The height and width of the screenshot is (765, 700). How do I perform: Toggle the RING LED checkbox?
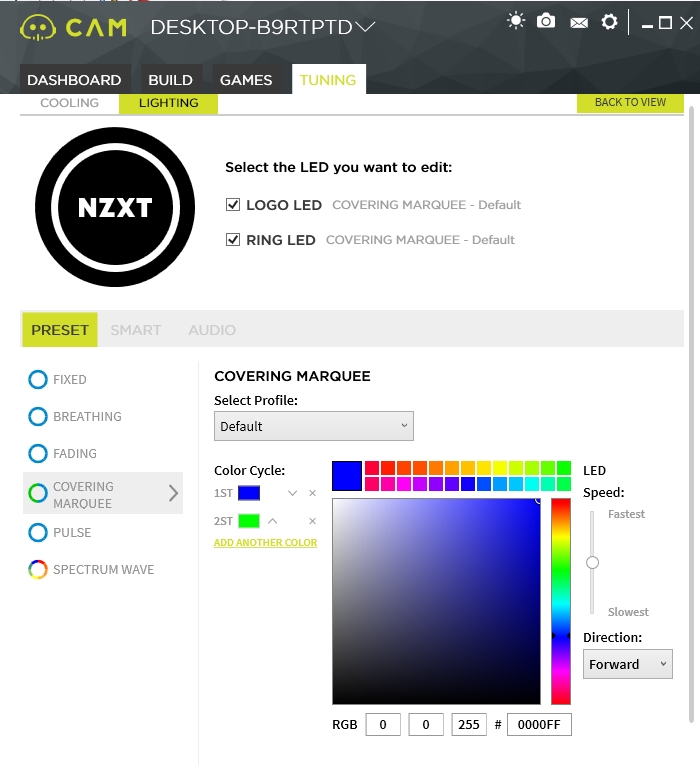tap(233, 240)
